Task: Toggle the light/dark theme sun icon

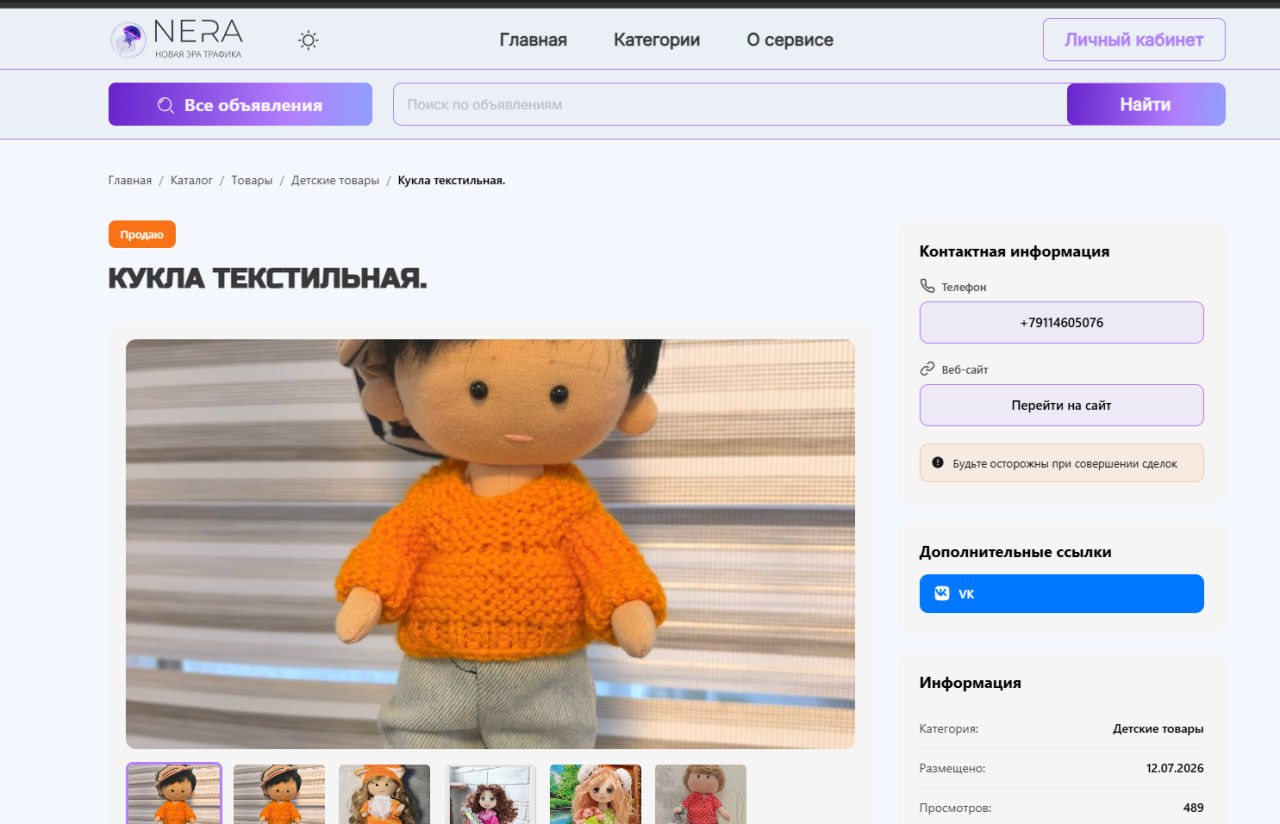Action: [308, 40]
